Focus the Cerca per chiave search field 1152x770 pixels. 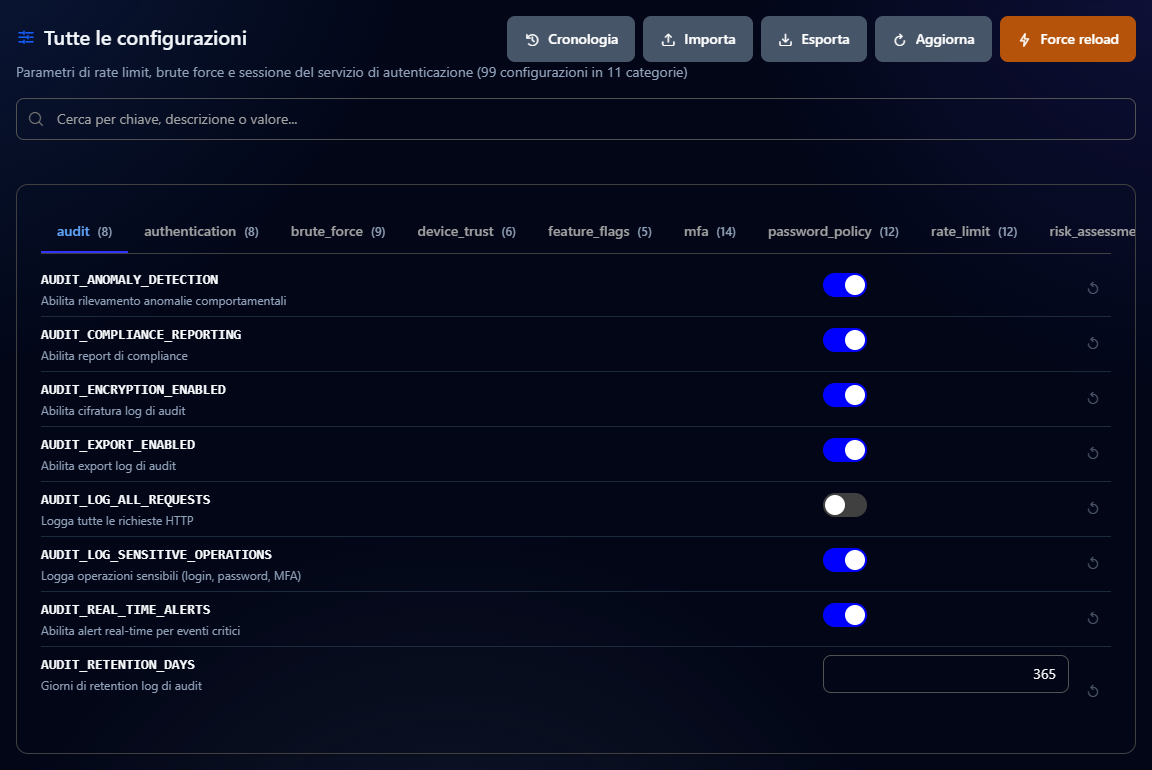point(576,119)
